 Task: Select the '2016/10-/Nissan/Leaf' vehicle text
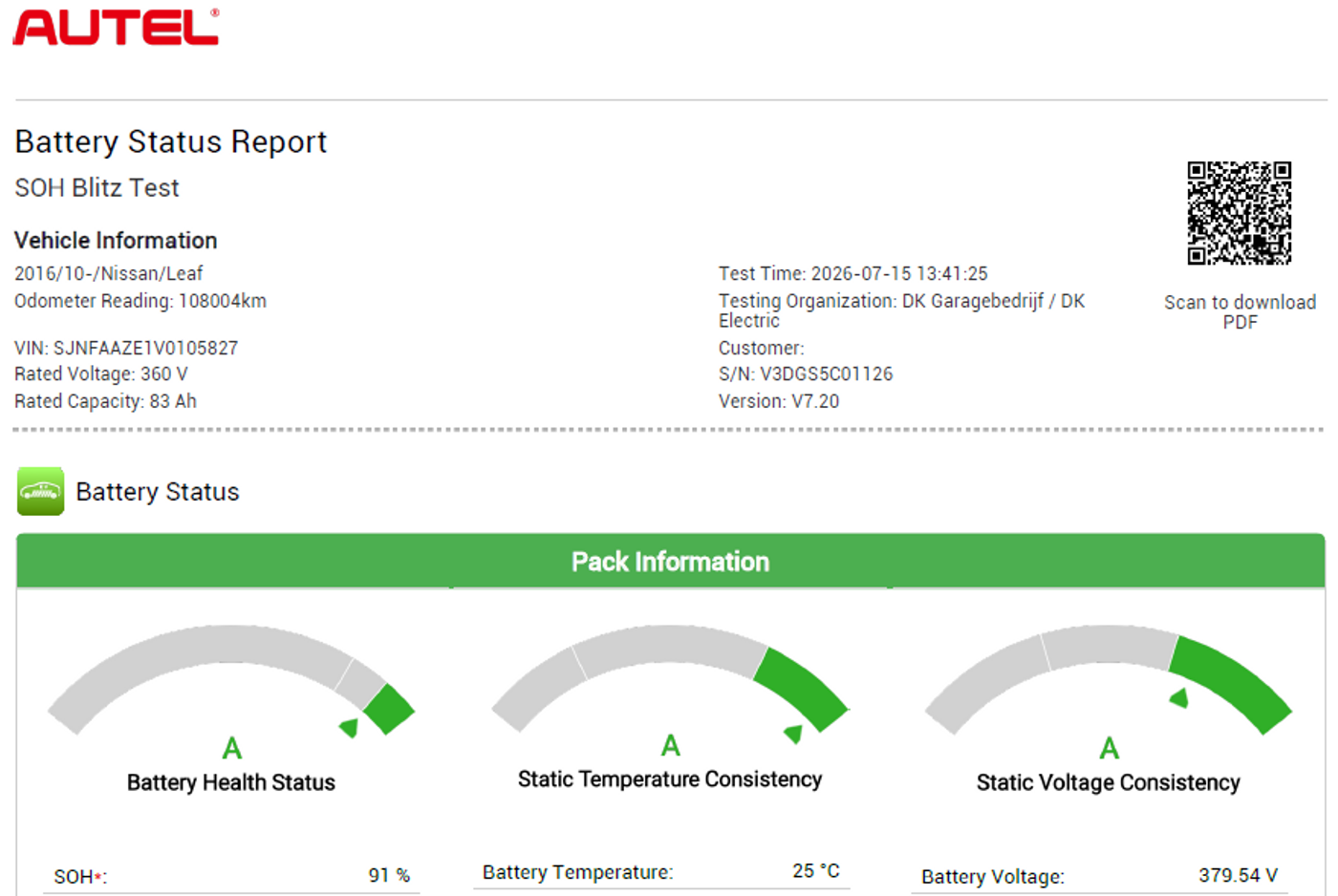coord(109,273)
